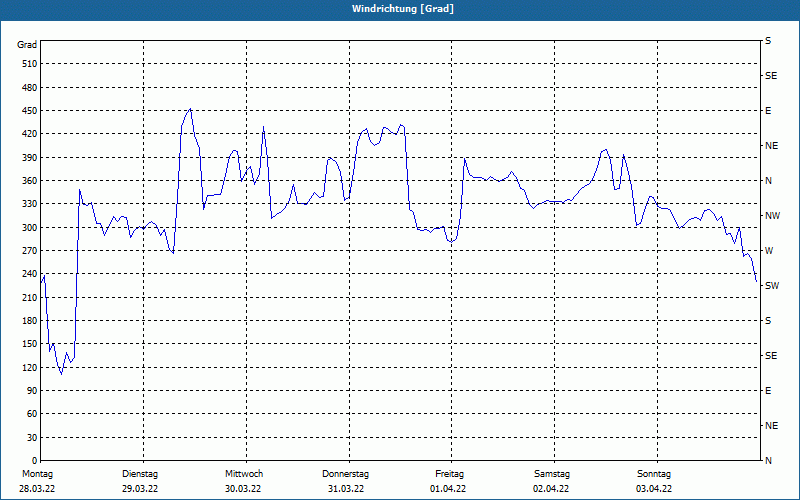This screenshot has width=800, height=500.
Task: Click the 0 value on the y-axis
Action: point(34,460)
